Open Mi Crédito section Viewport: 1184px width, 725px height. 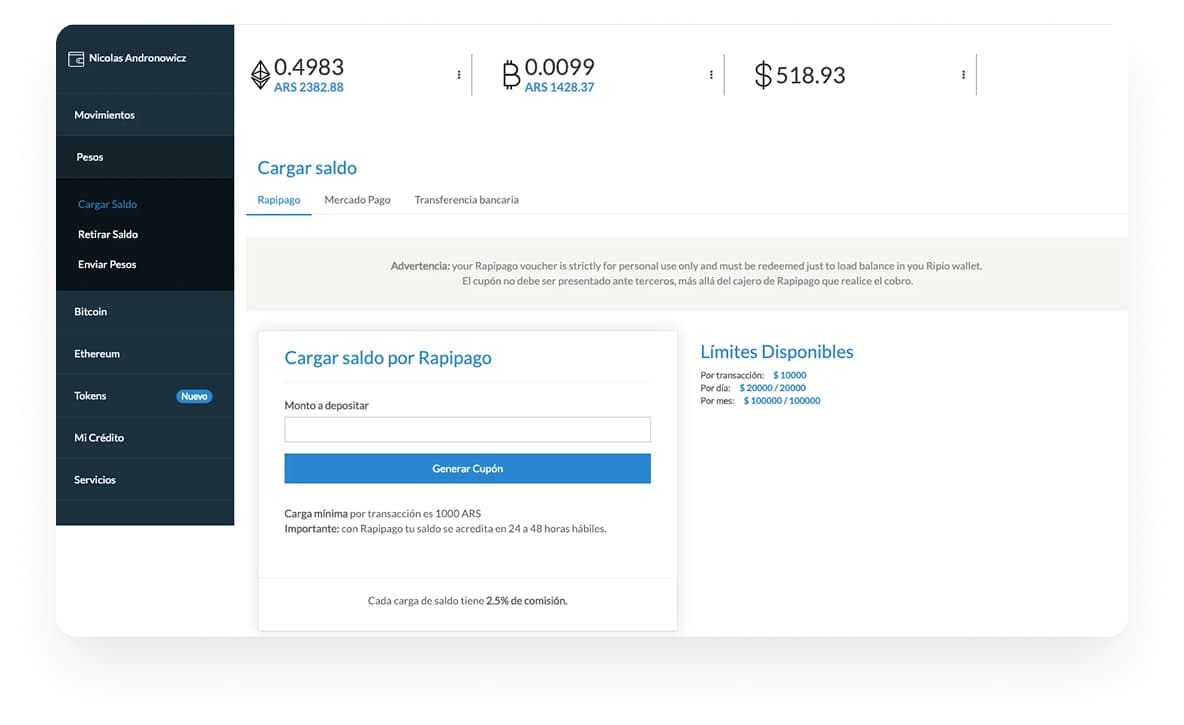[145, 438]
